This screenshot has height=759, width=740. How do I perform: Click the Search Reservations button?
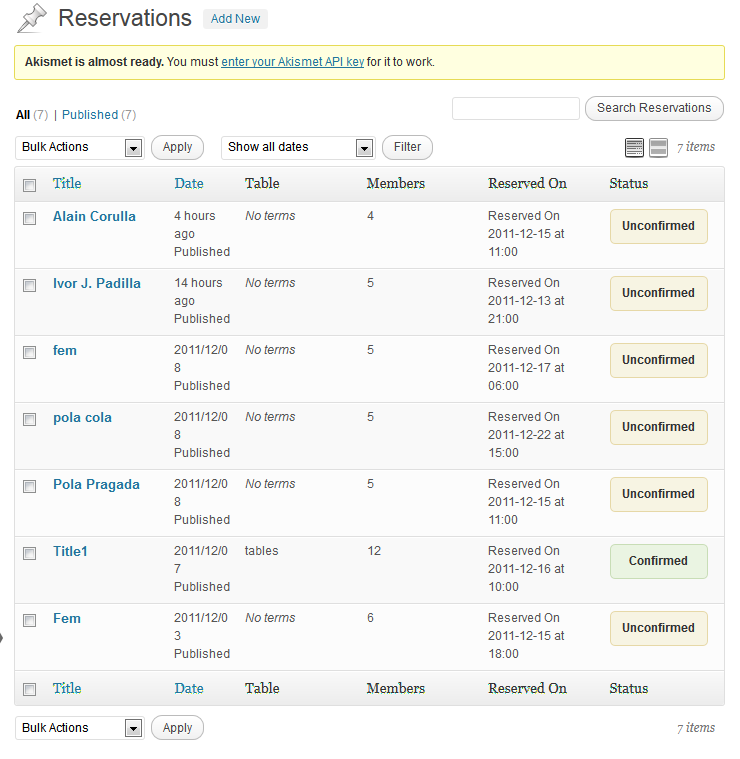(654, 108)
